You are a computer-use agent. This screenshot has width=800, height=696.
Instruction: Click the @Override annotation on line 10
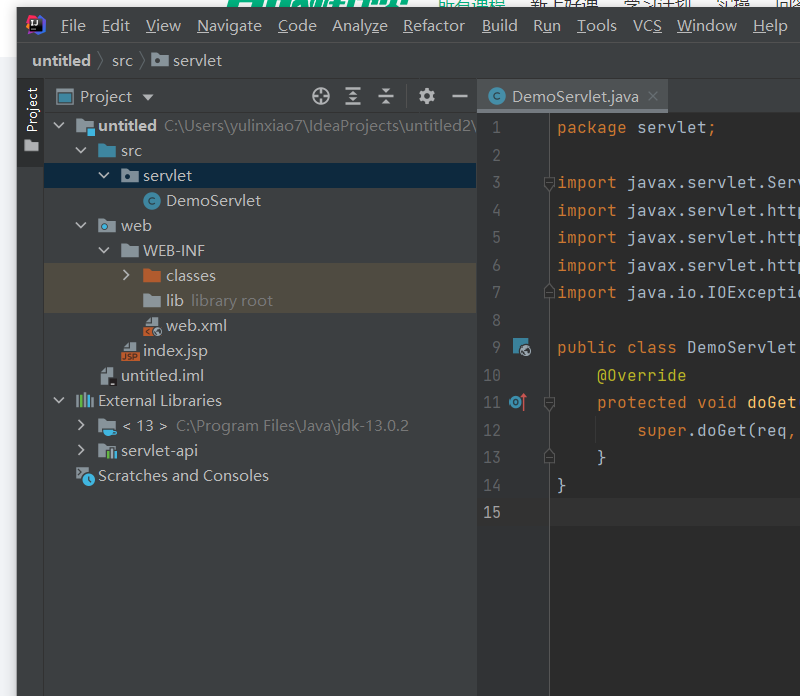(x=641, y=376)
